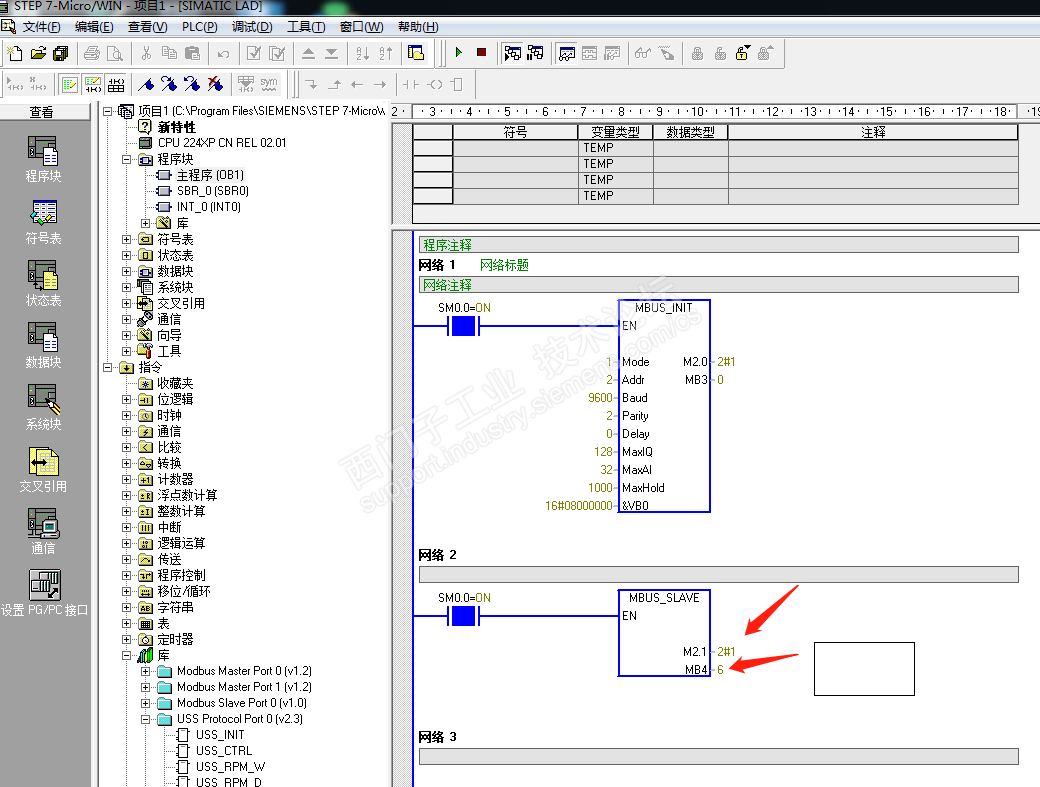Select CPU 224XP CN REL 02.01
This screenshot has width=1040, height=787.
tap(222, 143)
